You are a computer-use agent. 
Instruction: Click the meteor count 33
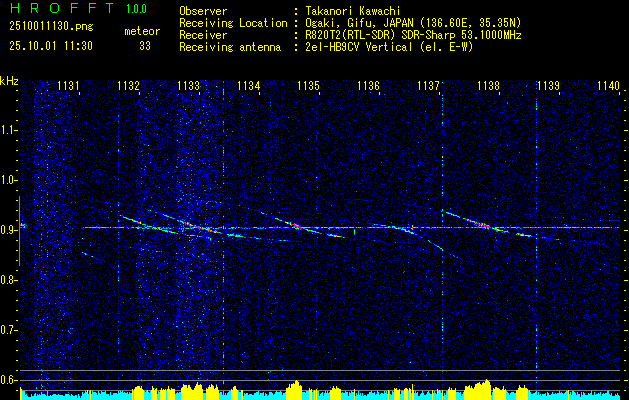point(145,46)
